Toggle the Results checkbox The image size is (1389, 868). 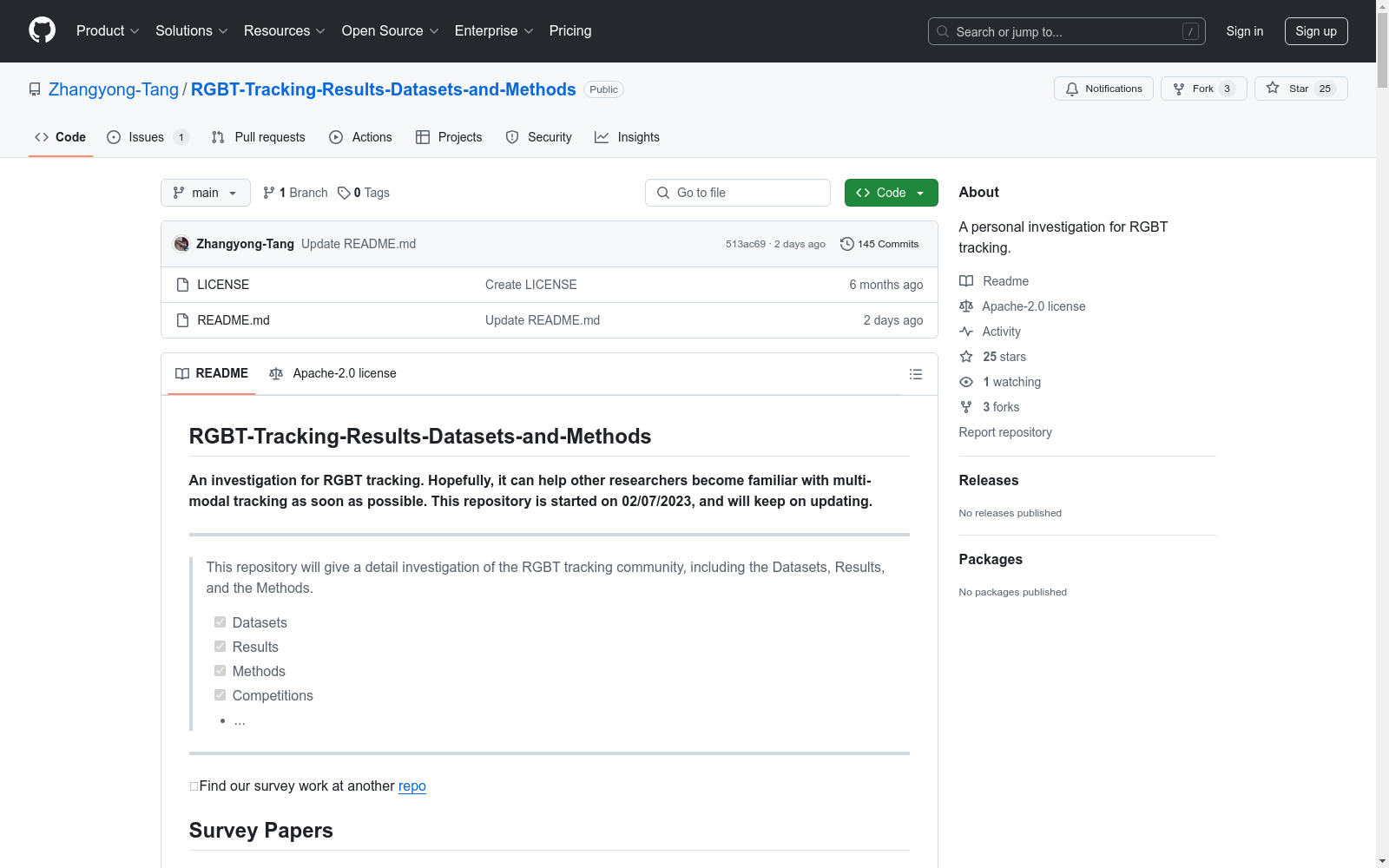pyautogui.click(x=220, y=647)
